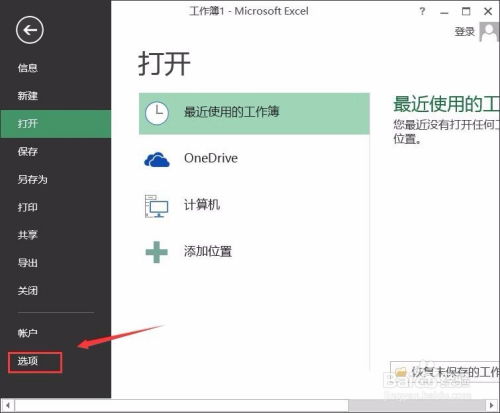This screenshot has width=500, height=413.
Task: Click the 最近使用的工 heading on right
Action: click(x=446, y=104)
